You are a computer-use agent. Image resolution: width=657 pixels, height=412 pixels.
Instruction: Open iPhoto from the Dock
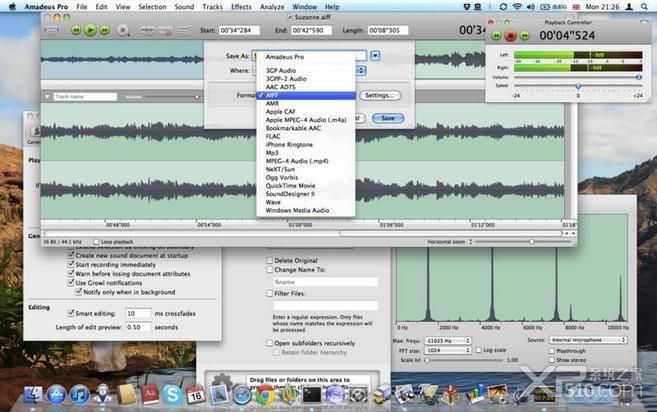coord(497,394)
